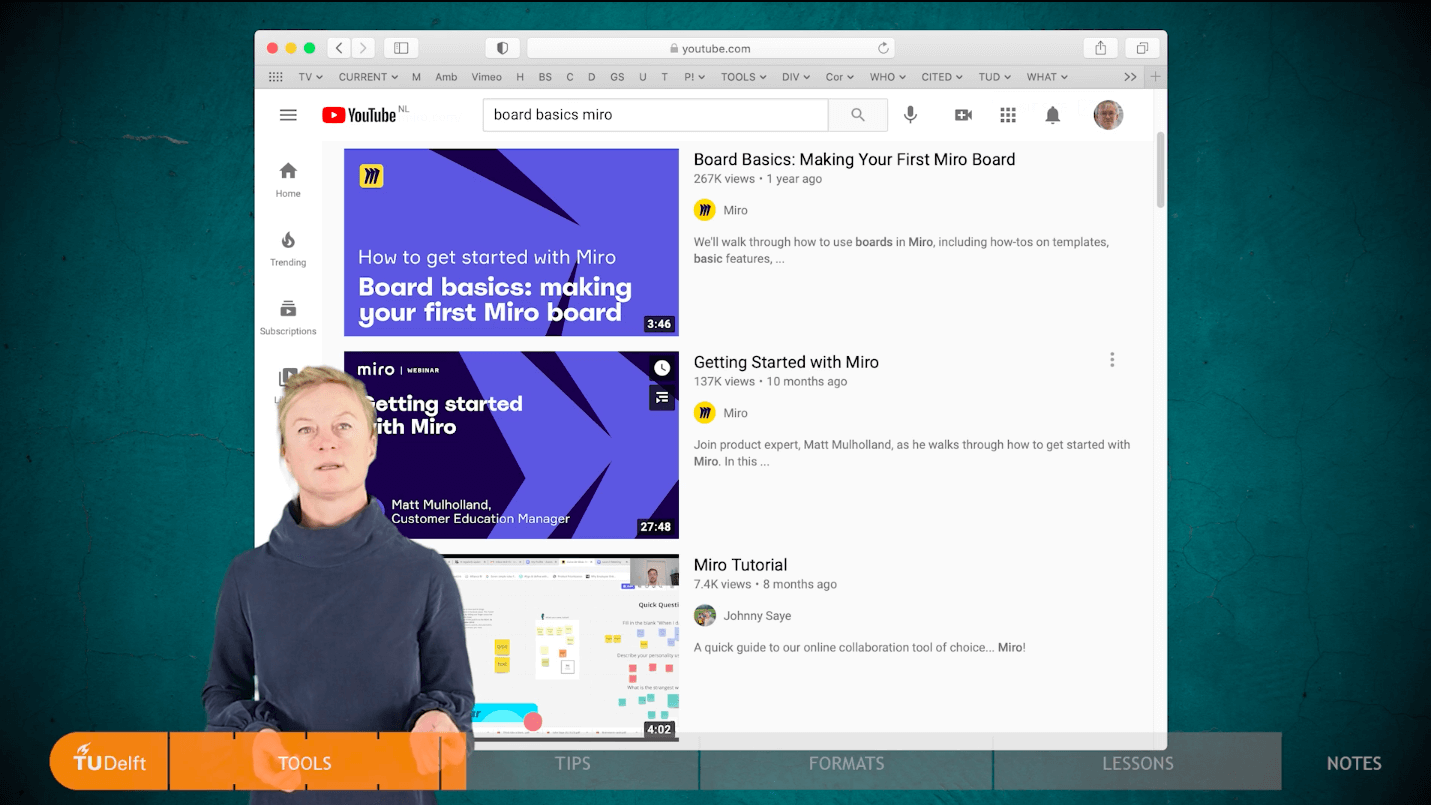Viewport: 1431px width, 805px height.
Task: Open the Amb bookmark
Action: pyautogui.click(x=446, y=77)
